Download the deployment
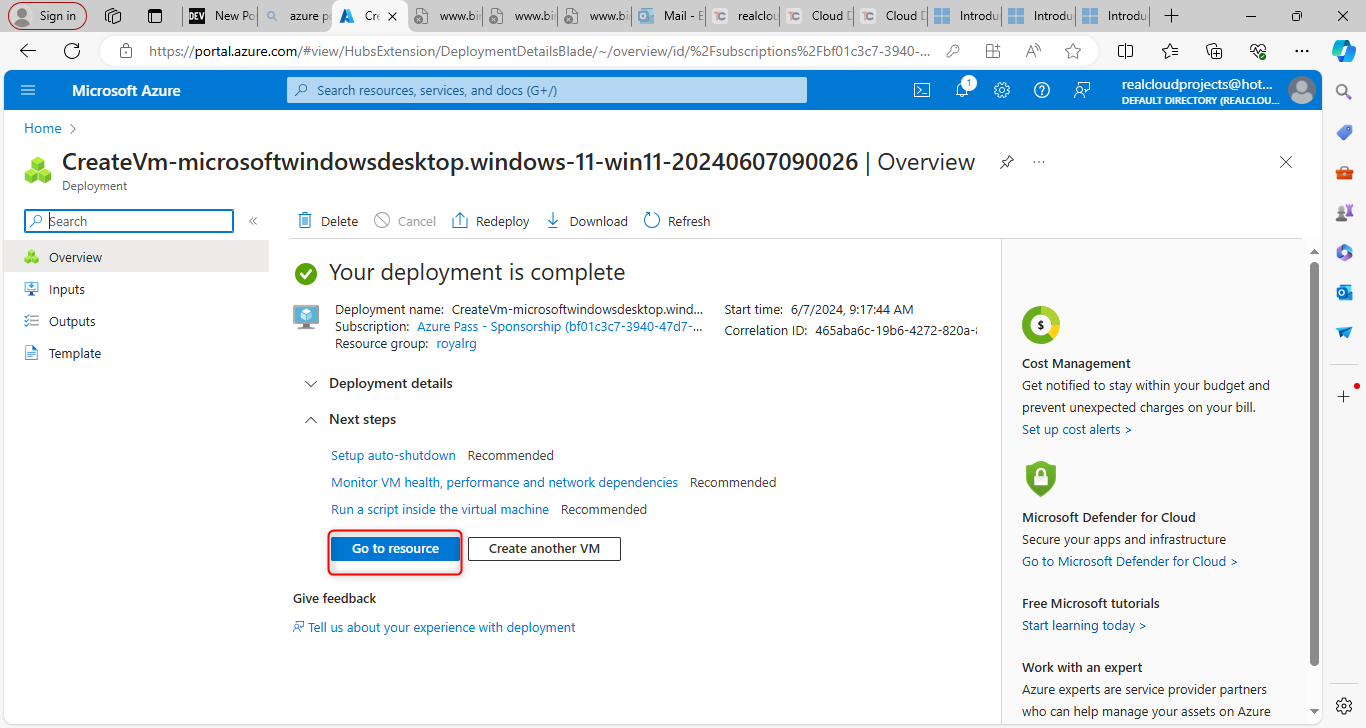The image size is (1366, 728). pos(587,221)
